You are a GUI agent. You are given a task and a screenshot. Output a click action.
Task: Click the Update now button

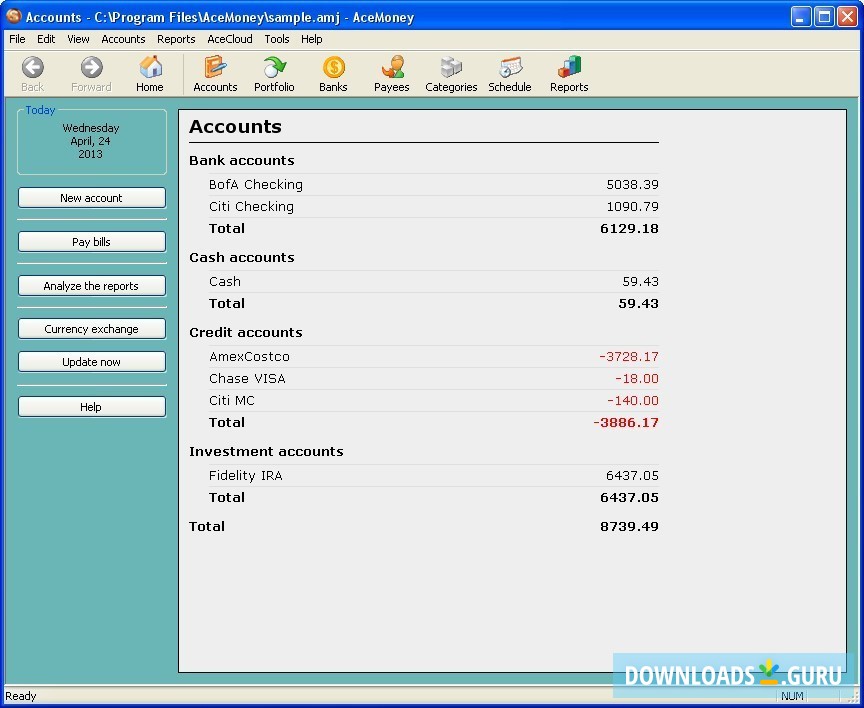coord(92,362)
